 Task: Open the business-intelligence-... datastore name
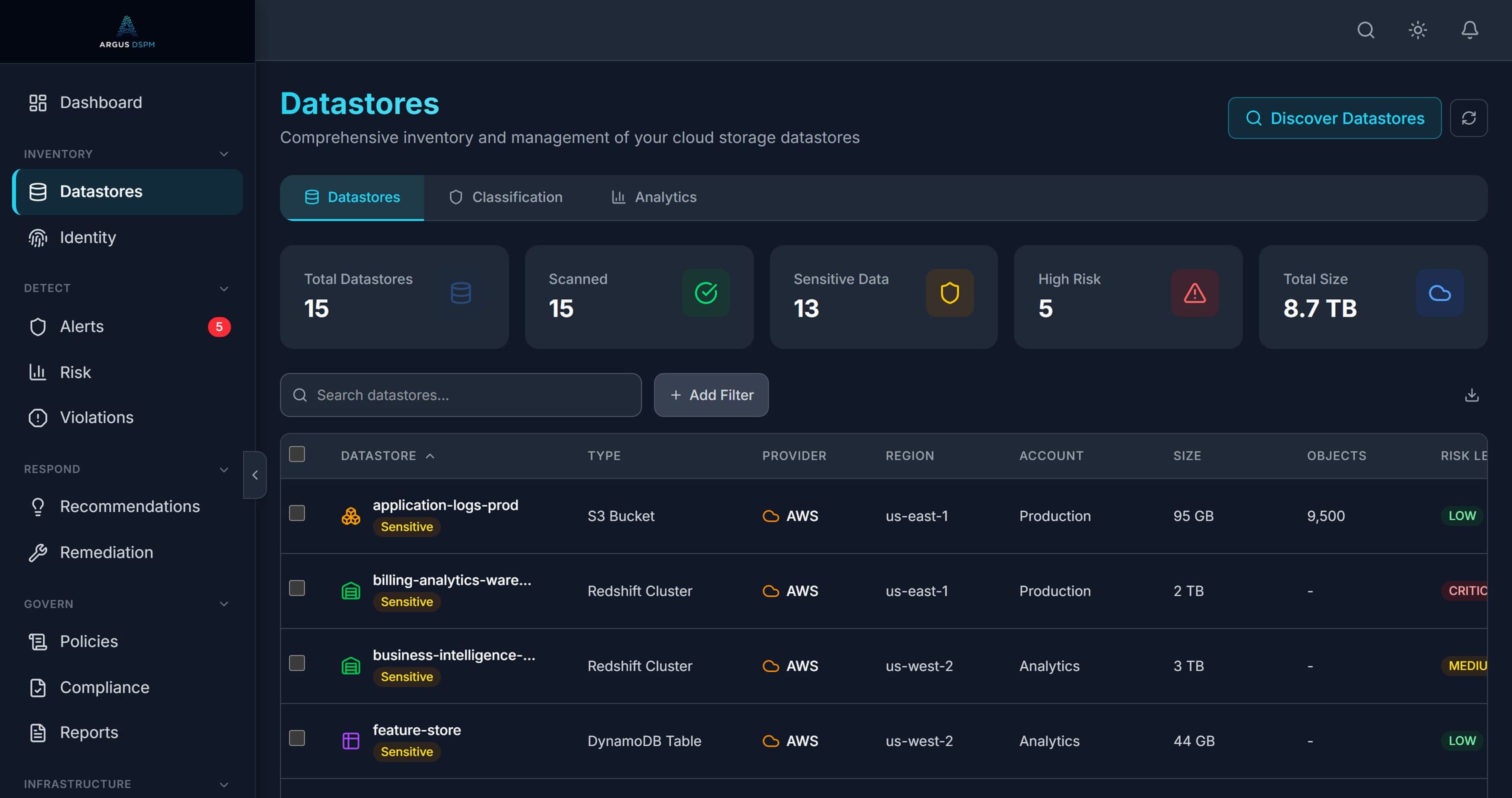(454, 655)
